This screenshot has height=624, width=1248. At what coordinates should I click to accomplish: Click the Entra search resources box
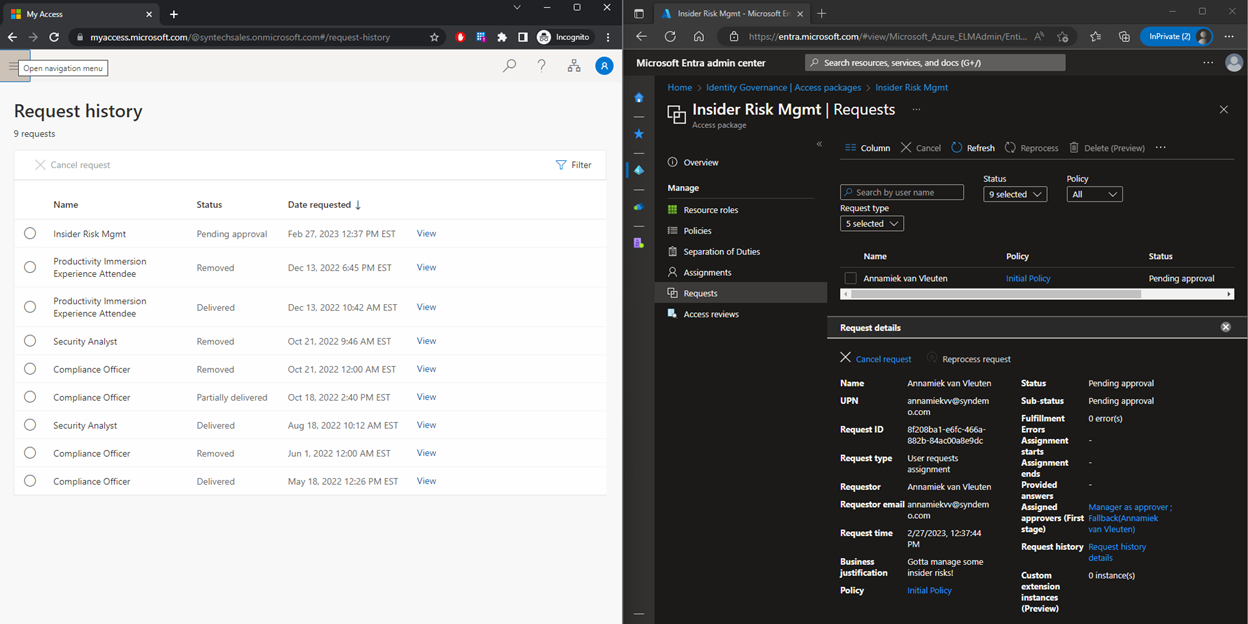[935, 63]
